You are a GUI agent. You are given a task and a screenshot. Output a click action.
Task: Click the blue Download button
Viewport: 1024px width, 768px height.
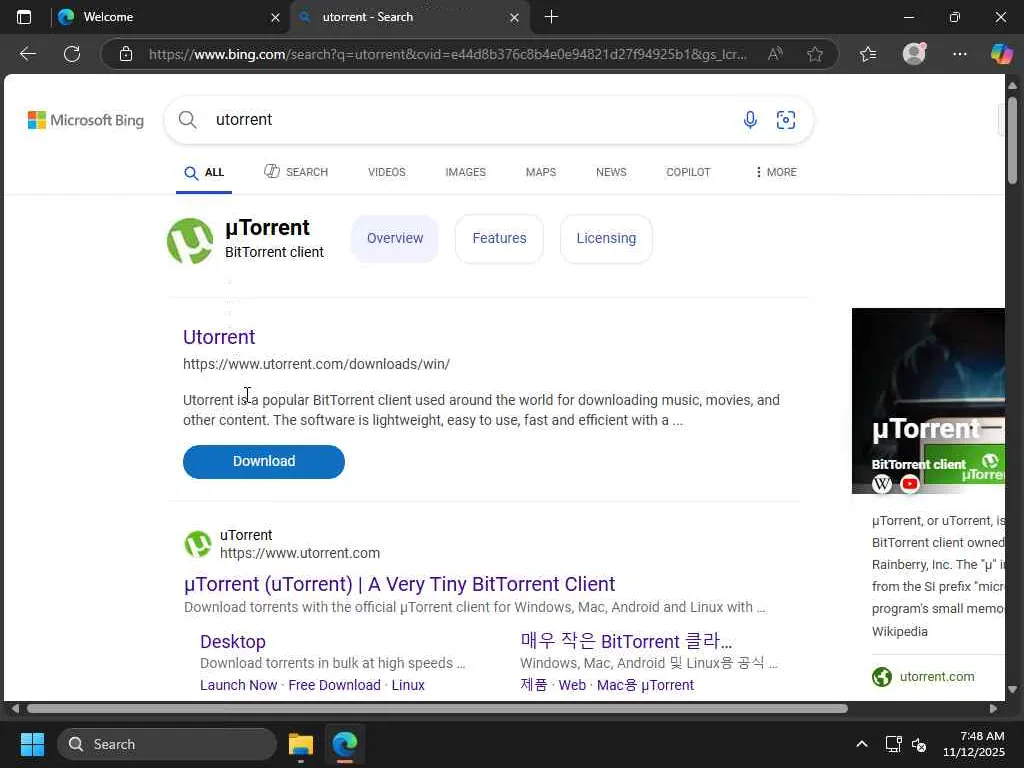[264, 462]
